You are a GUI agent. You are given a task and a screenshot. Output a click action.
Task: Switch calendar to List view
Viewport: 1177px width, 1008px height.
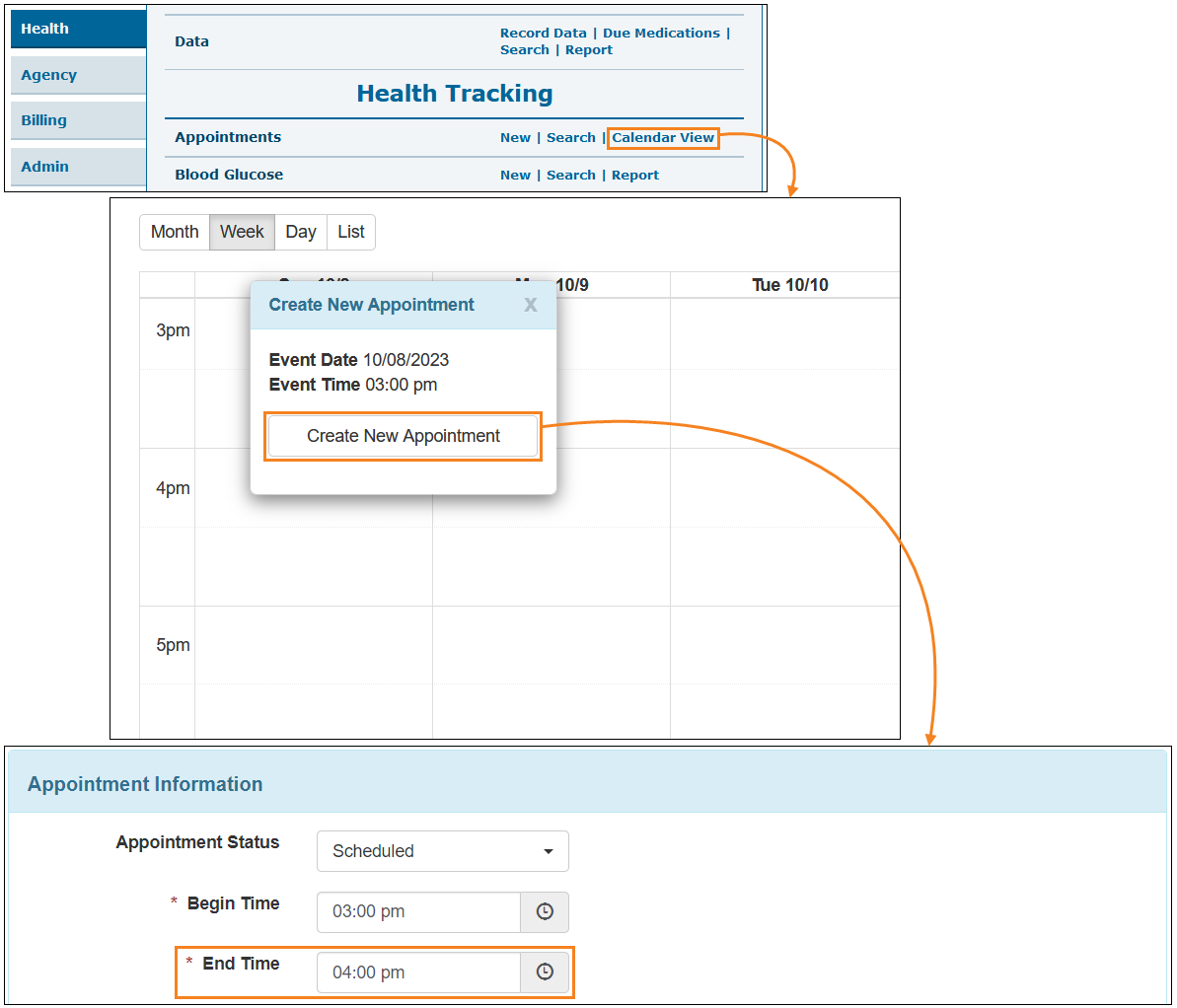tap(350, 232)
